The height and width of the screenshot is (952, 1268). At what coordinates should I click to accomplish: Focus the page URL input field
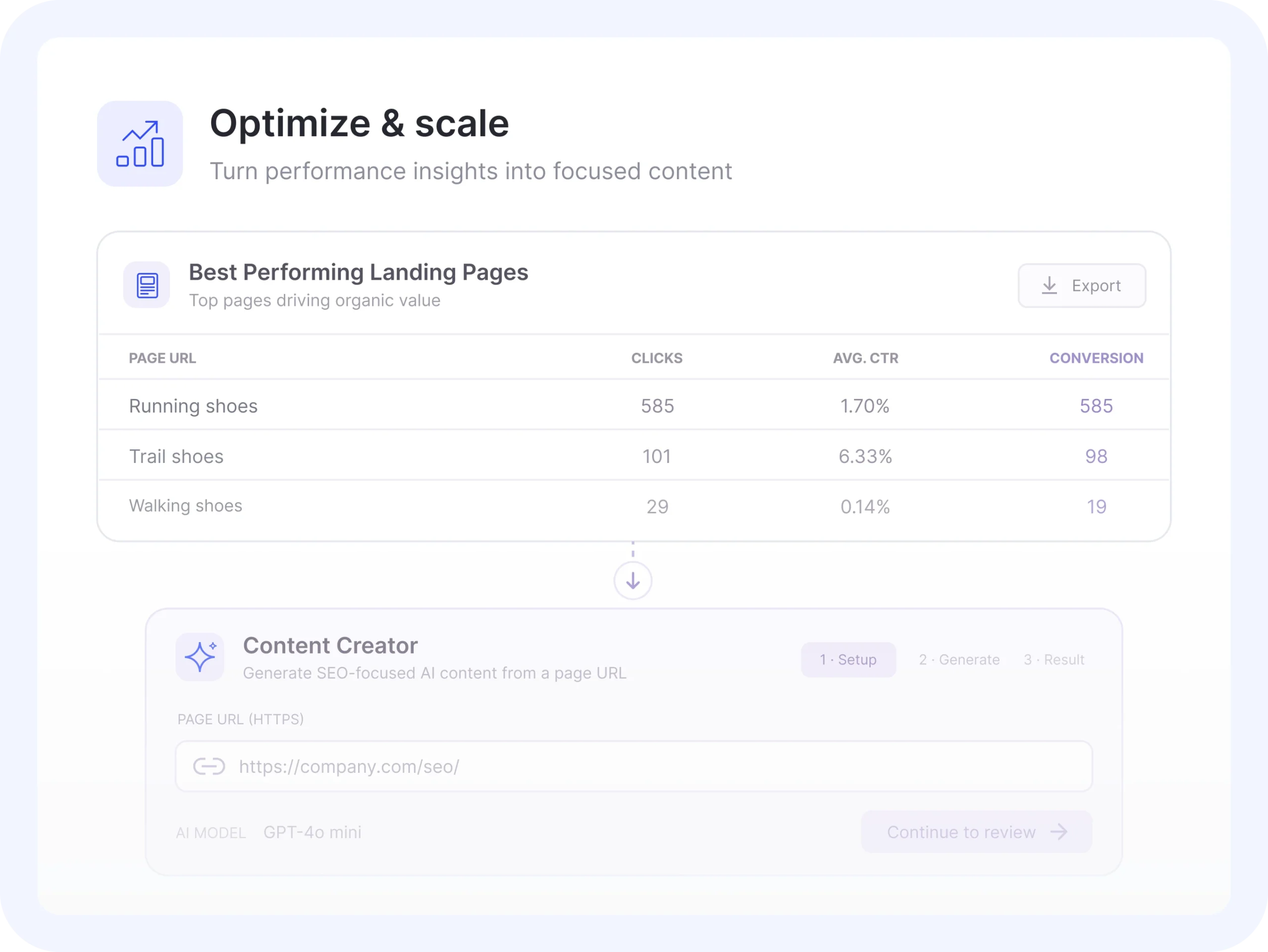pyautogui.click(x=634, y=766)
